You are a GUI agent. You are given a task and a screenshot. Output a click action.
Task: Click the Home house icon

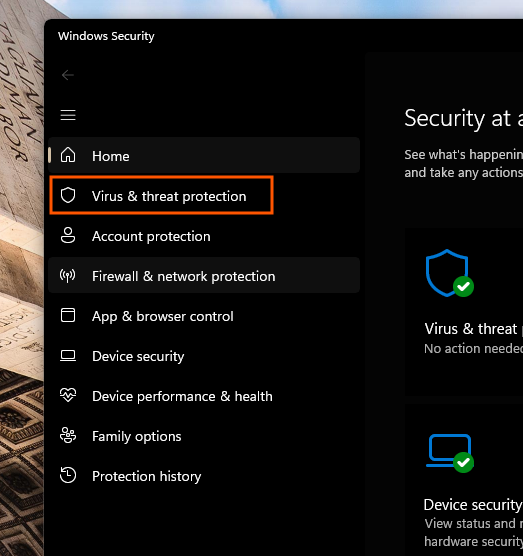coord(68,155)
